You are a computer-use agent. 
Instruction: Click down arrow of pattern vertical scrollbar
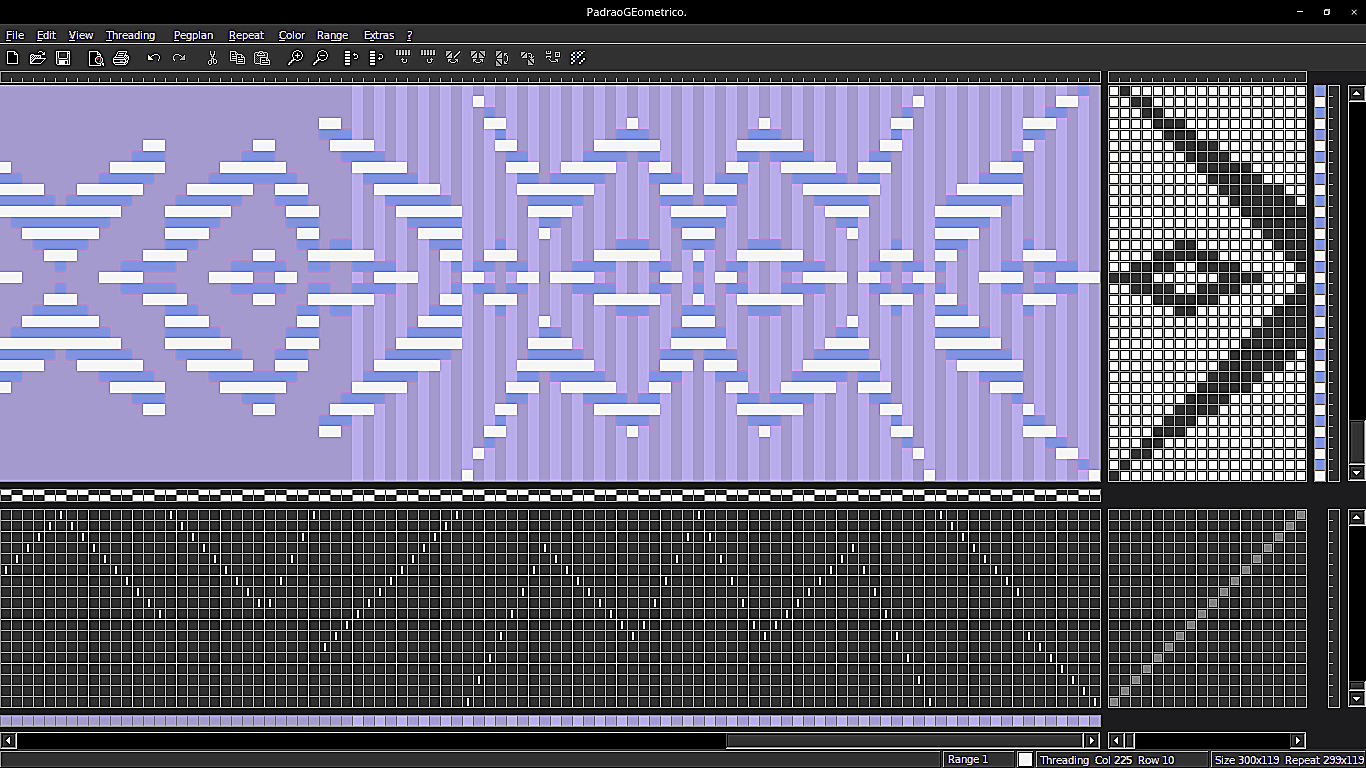(x=1357, y=473)
